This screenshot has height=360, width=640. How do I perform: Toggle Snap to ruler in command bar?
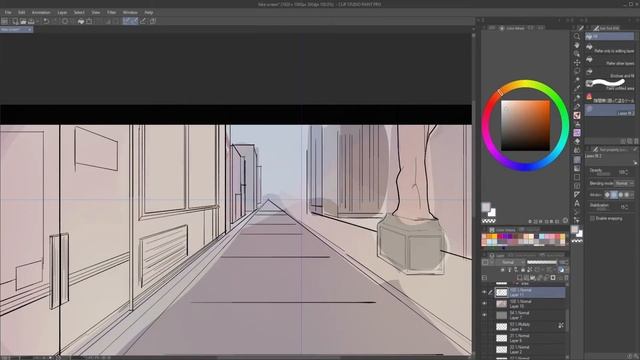click(127, 21)
